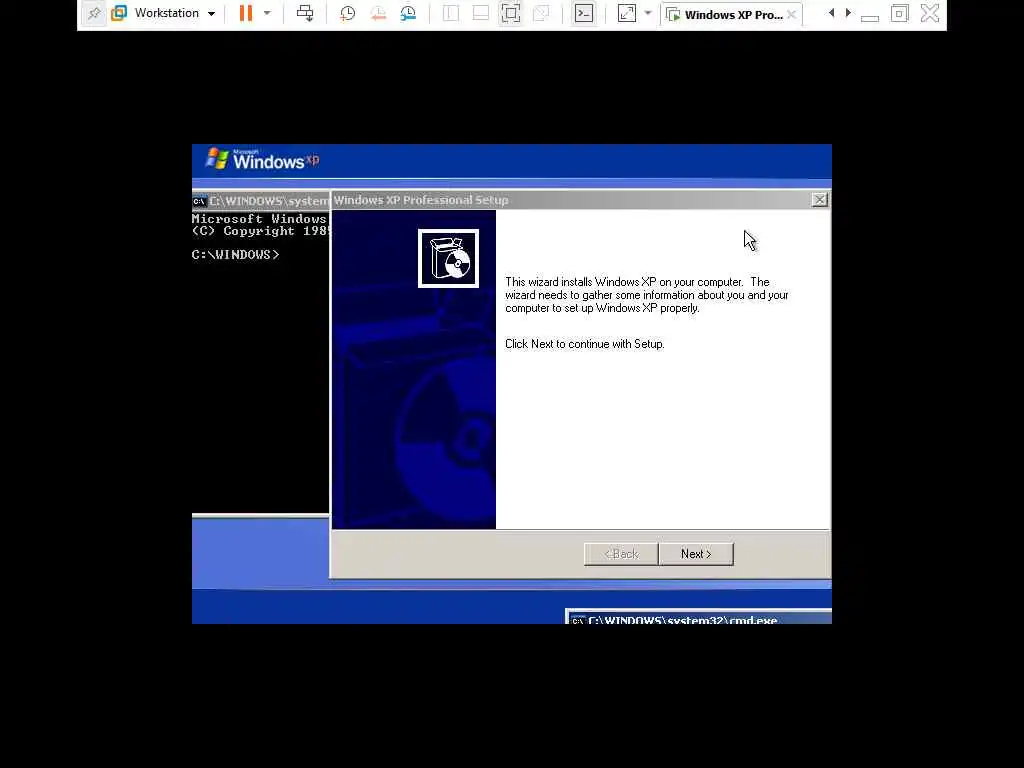Take a snapshot of the VM

pyautogui.click(x=347, y=13)
